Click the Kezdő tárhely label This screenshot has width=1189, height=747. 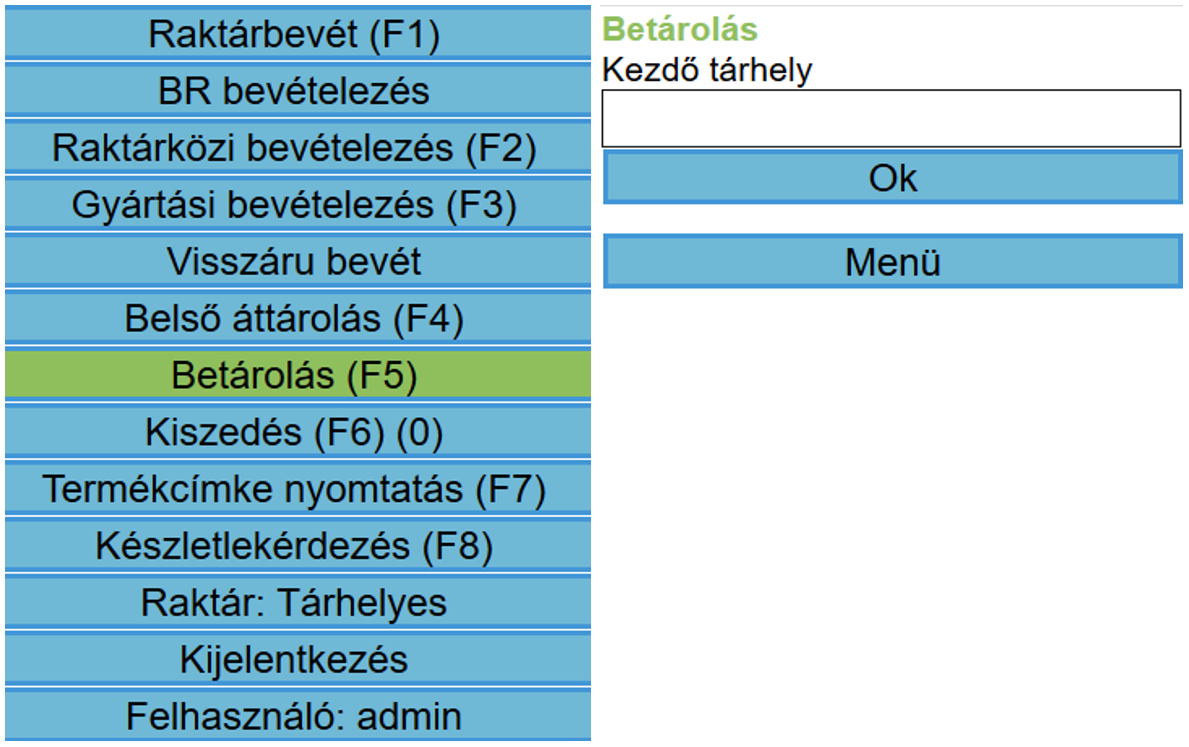(x=707, y=70)
